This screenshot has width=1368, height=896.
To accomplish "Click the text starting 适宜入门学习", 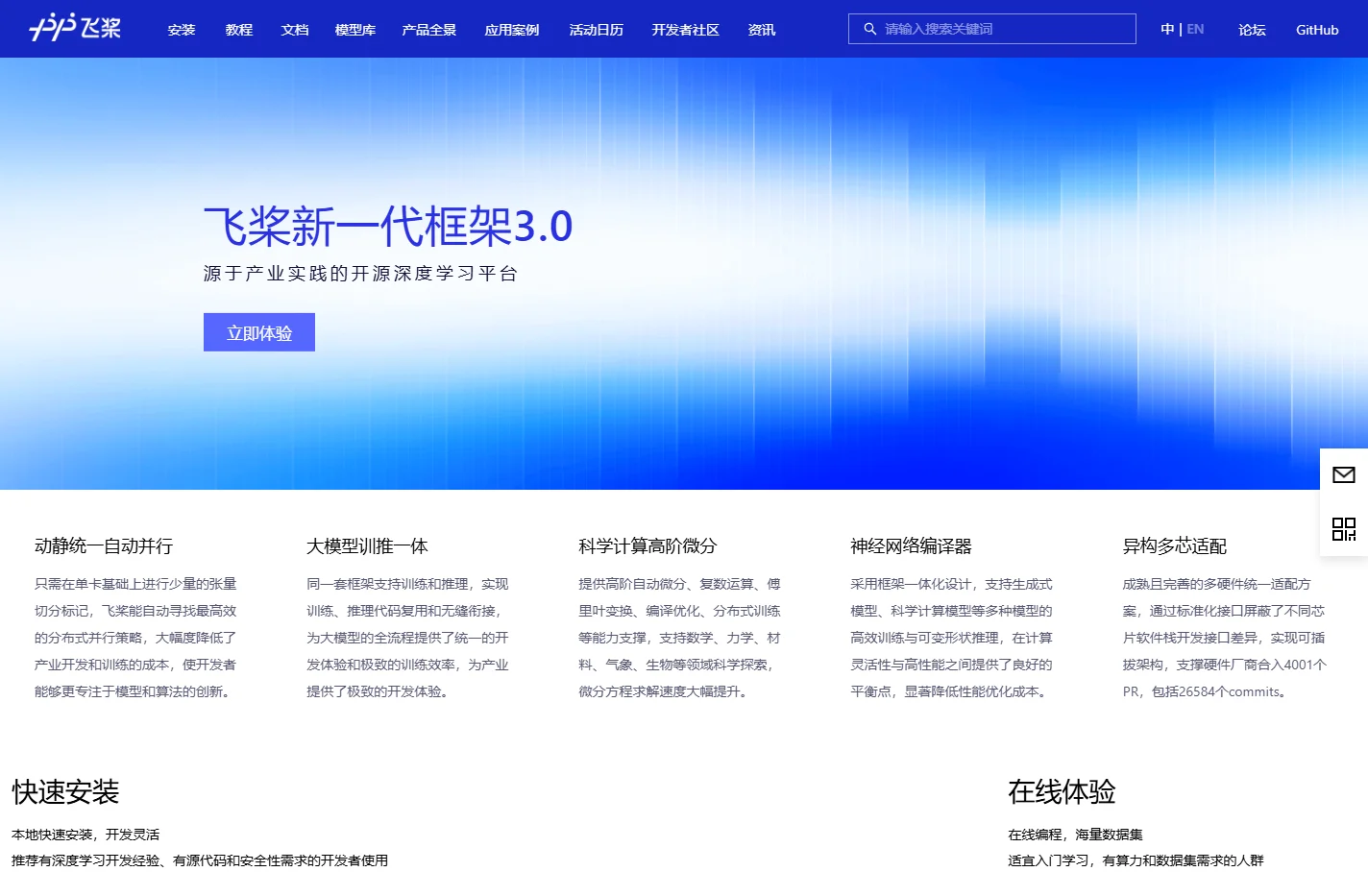I will click(x=1136, y=860).
